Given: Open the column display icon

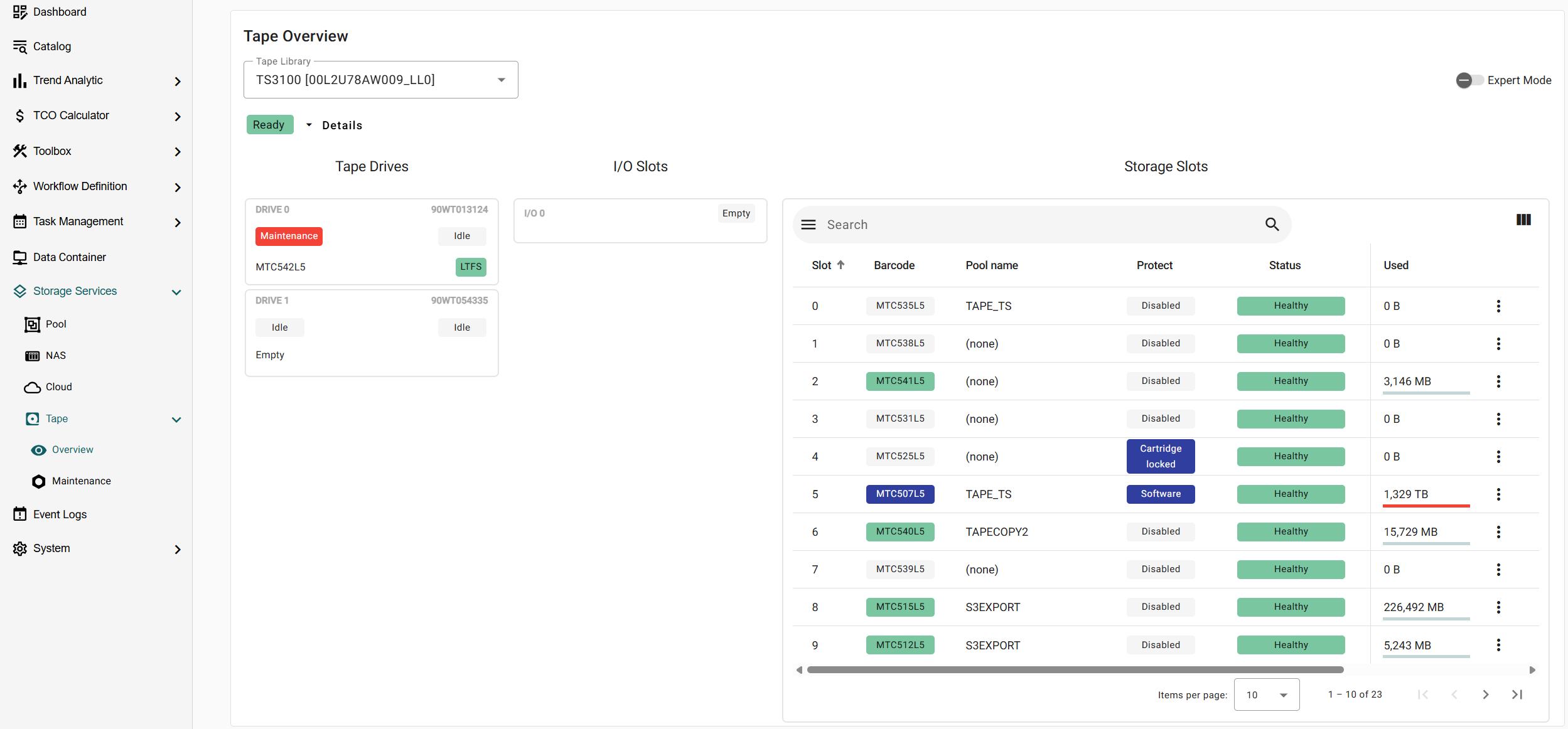Looking at the screenshot, I should [x=1523, y=220].
